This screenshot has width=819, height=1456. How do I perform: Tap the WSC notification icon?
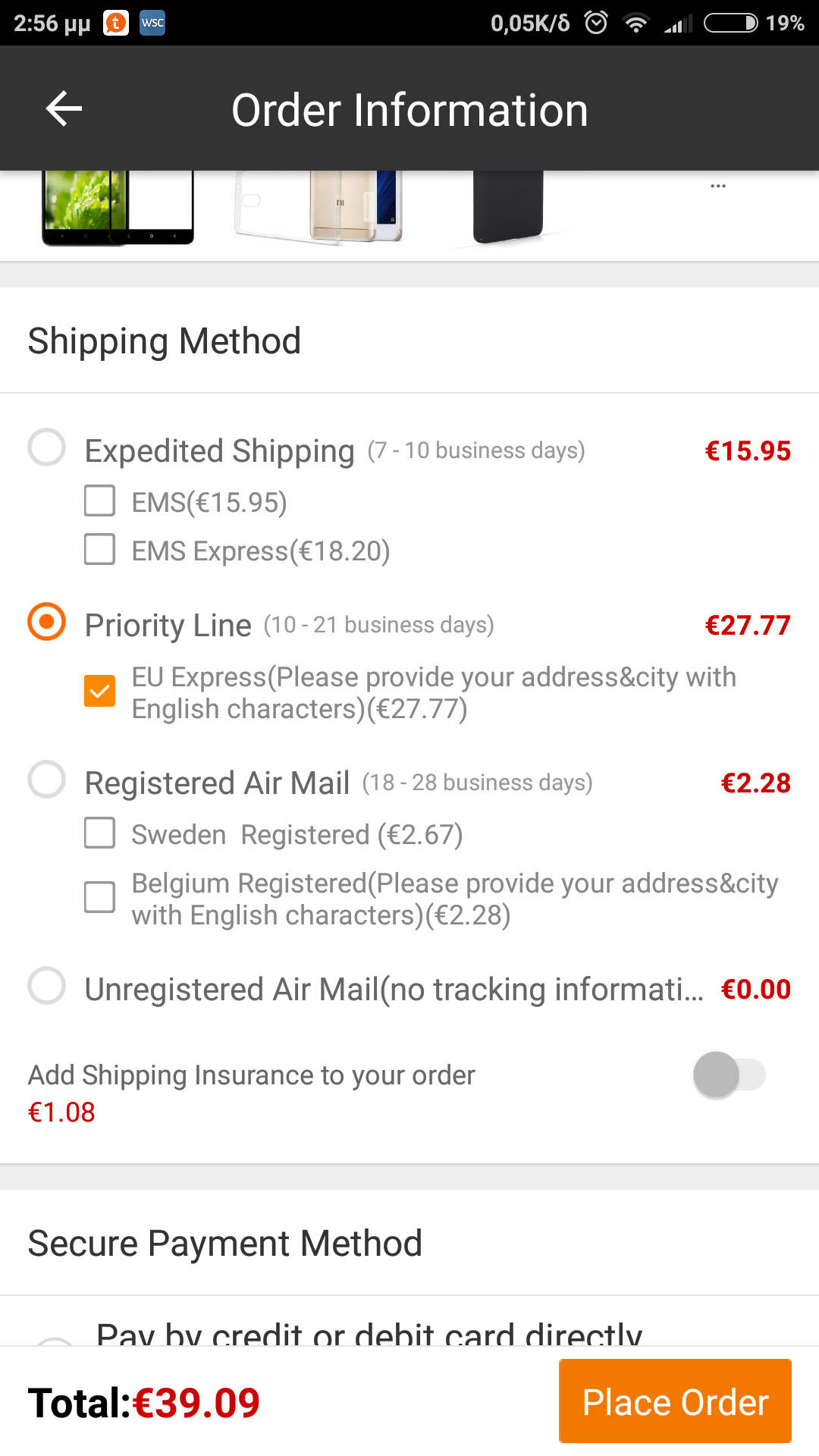[152, 23]
